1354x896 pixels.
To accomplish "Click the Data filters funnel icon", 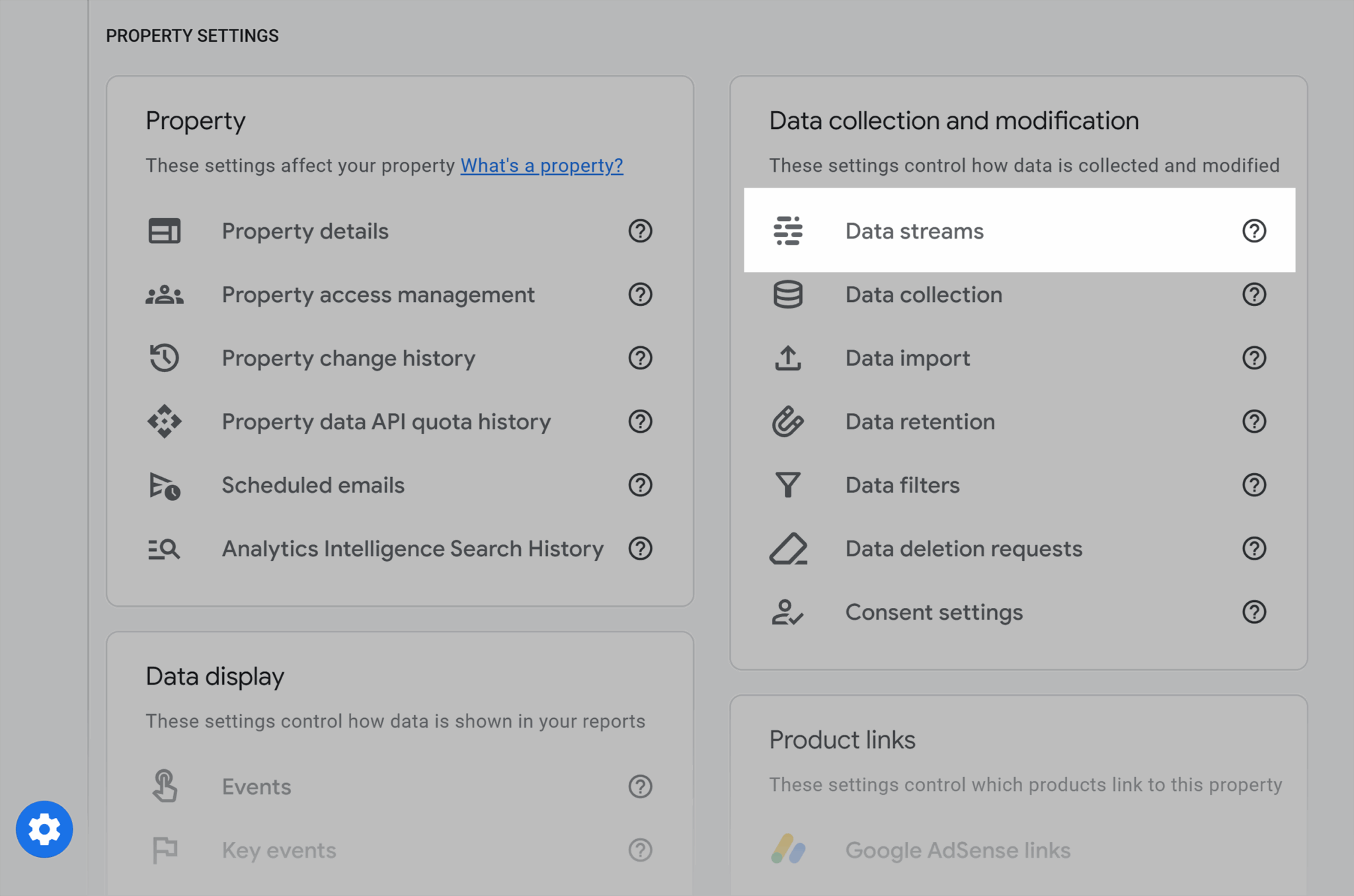I will point(788,485).
